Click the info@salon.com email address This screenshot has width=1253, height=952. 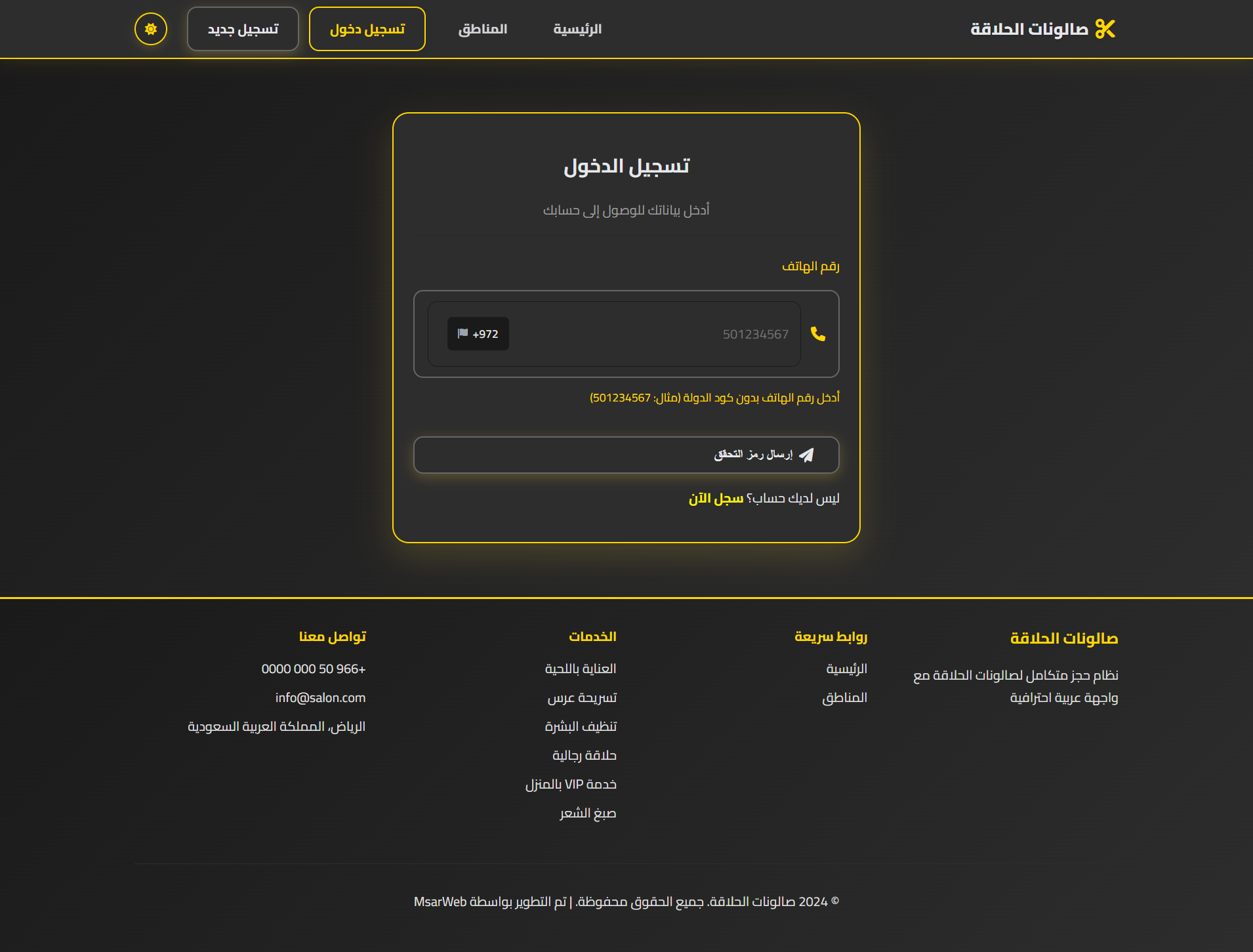320,697
